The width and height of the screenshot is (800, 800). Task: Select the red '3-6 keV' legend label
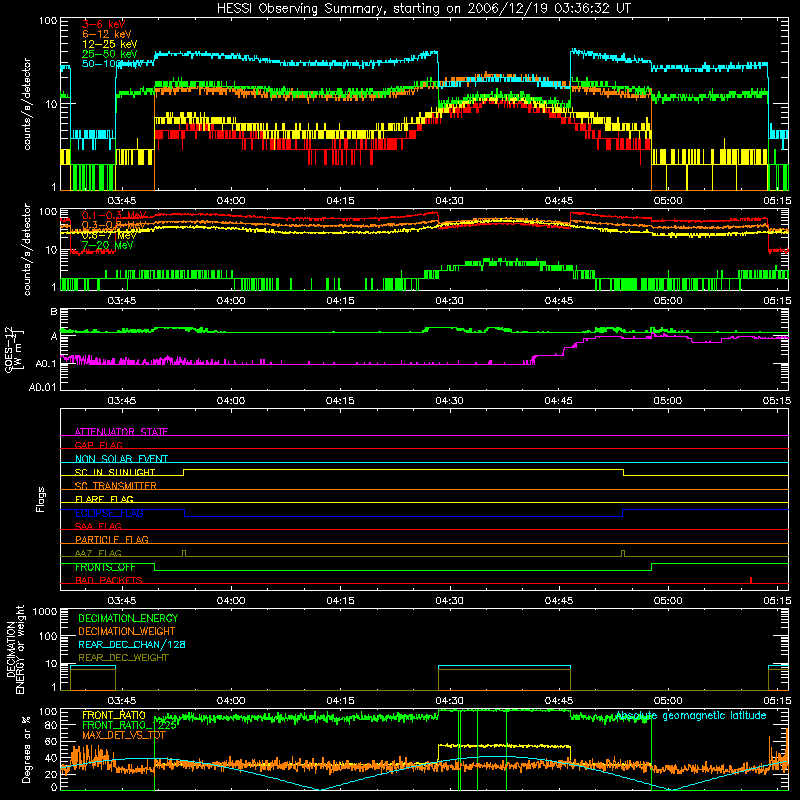click(x=103, y=24)
